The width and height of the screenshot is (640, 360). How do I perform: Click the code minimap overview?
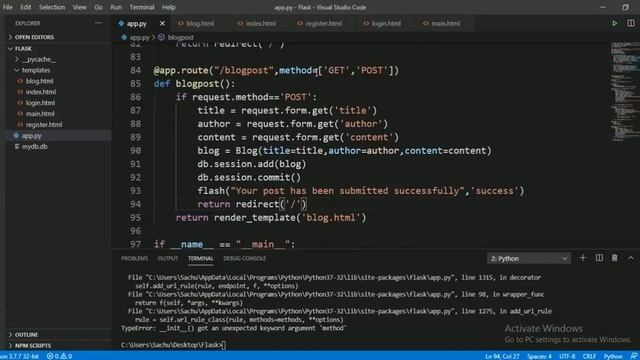[x=624, y=91]
